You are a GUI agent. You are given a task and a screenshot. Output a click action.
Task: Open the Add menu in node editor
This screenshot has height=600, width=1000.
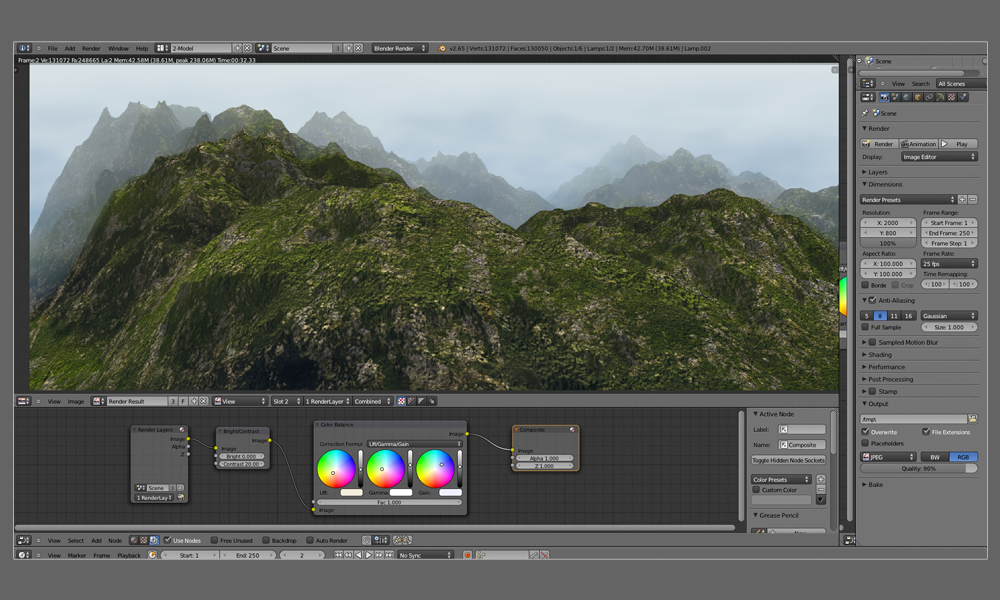point(96,540)
